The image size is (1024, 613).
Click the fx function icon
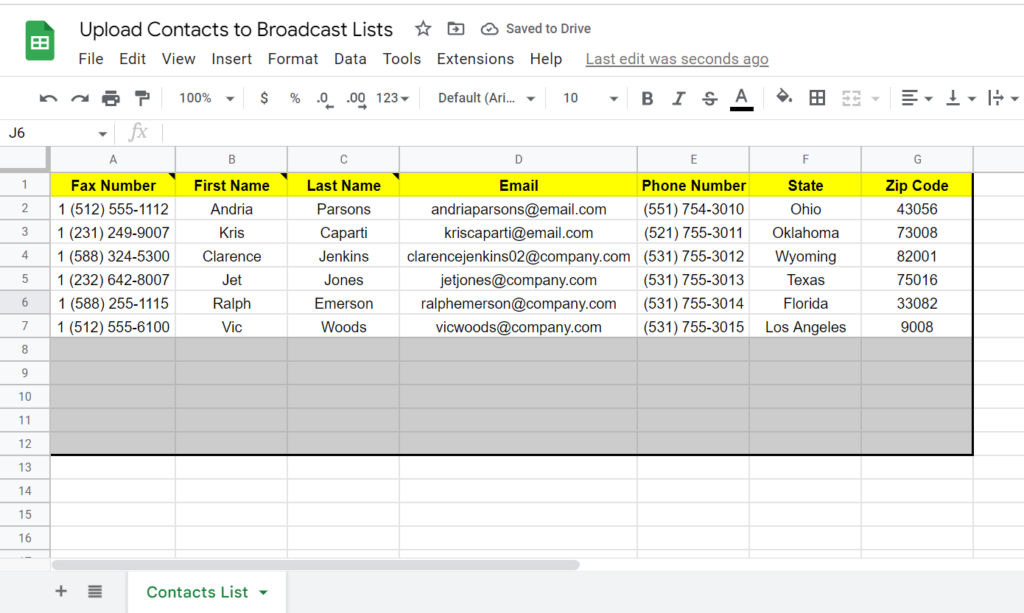pos(138,133)
